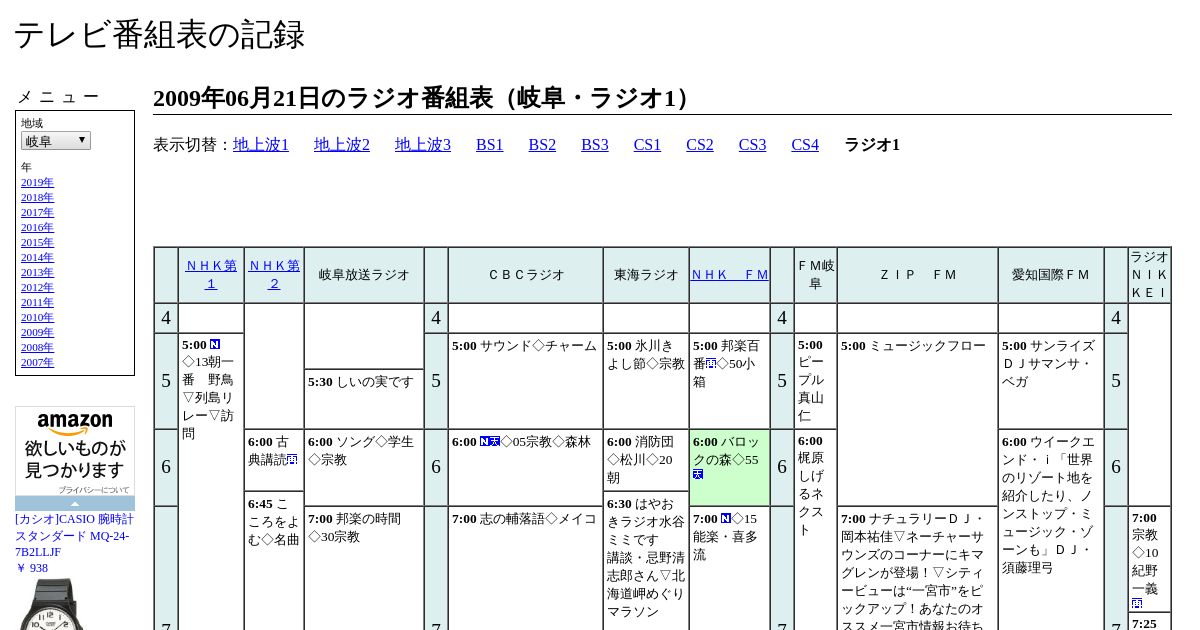
Task: Click the rerun icon after 古典講読
Action: [x=293, y=460]
